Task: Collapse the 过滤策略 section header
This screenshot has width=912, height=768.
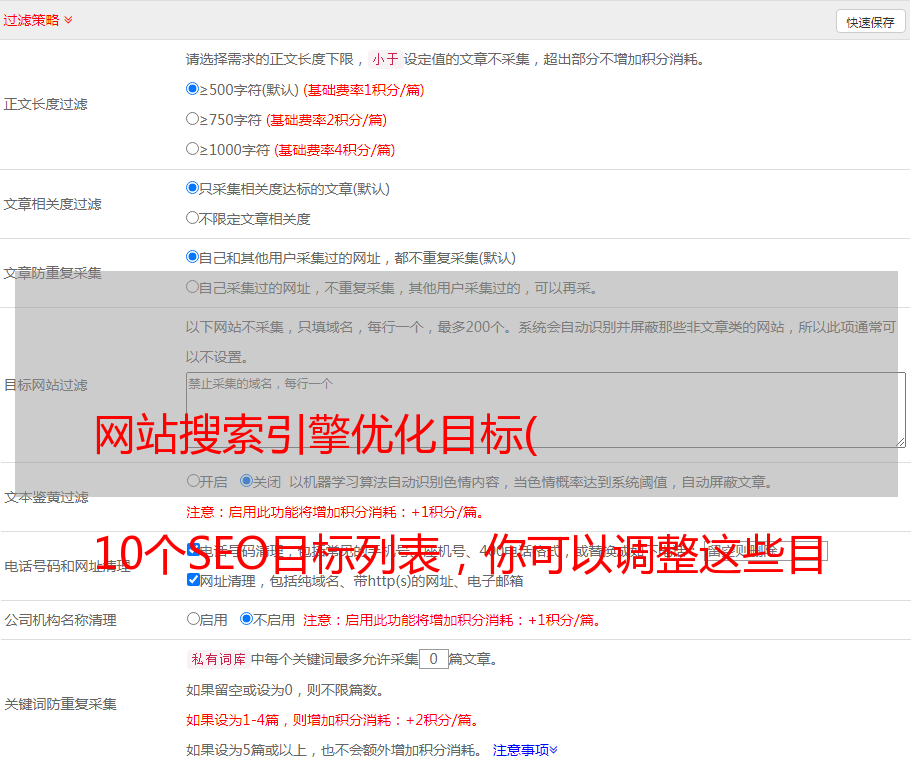Action: 38,20
